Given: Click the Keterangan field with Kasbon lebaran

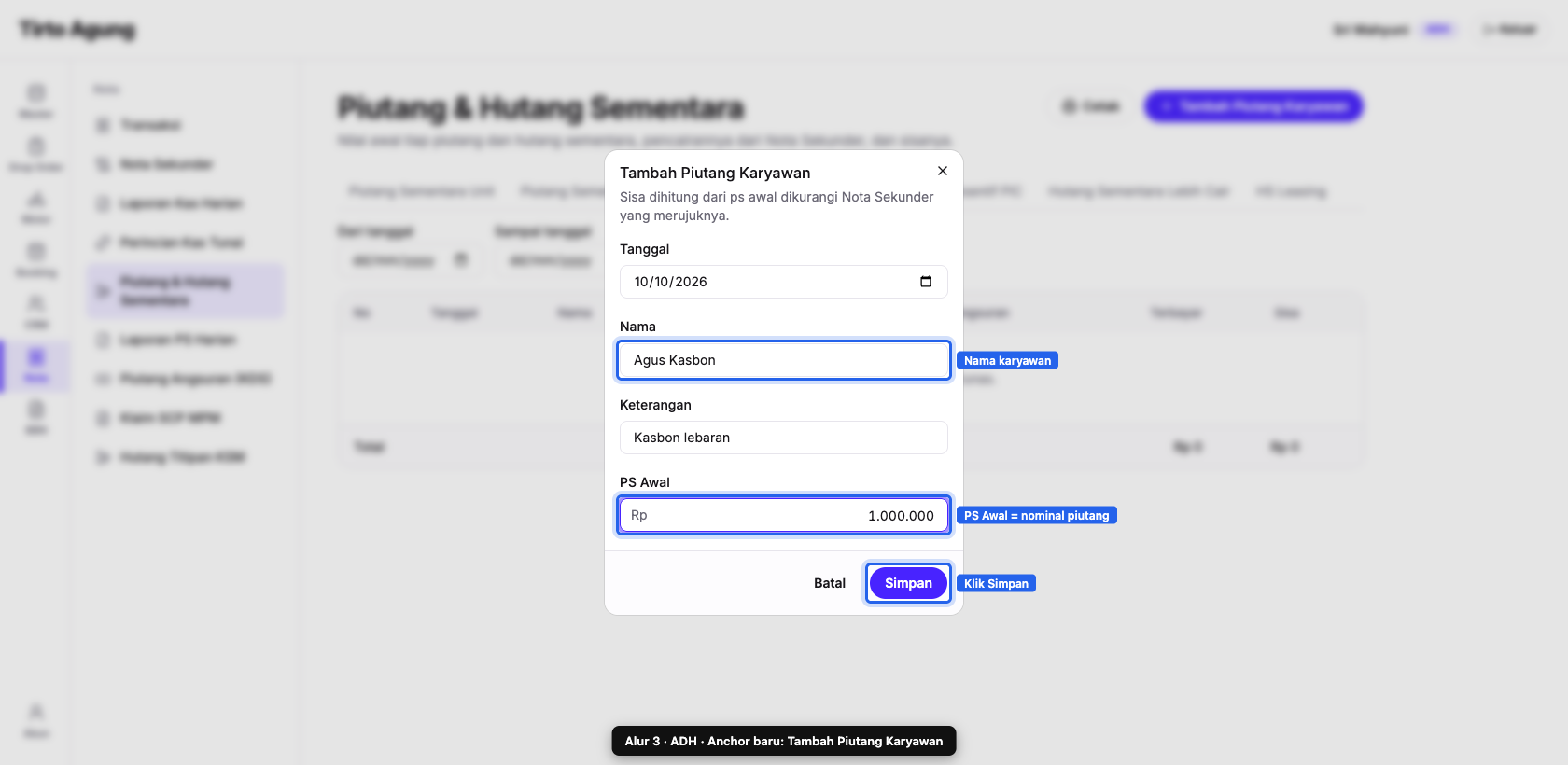Looking at the screenshot, I should coord(784,438).
